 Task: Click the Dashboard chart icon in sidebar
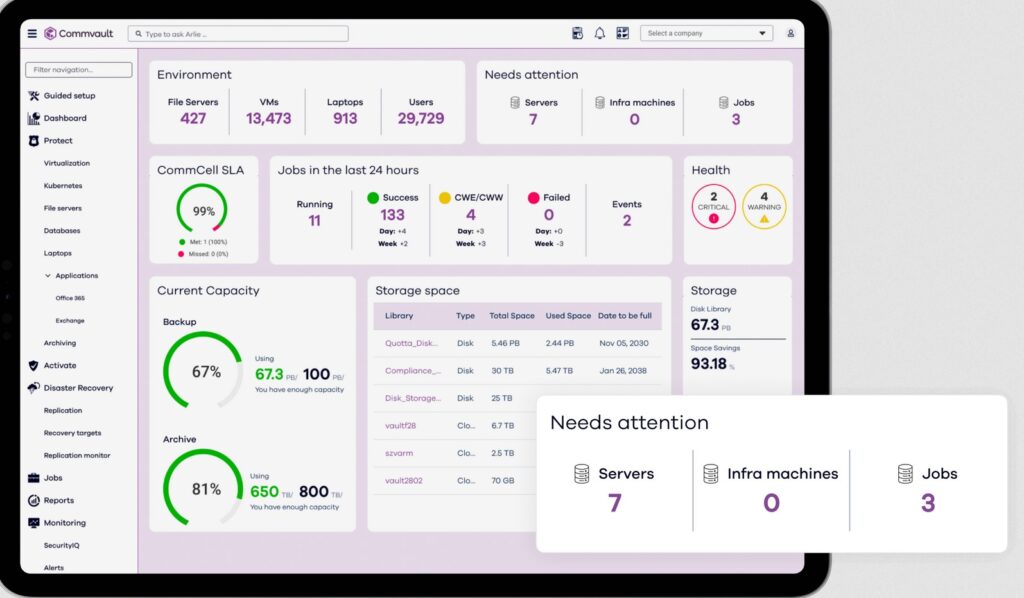coord(34,118)
